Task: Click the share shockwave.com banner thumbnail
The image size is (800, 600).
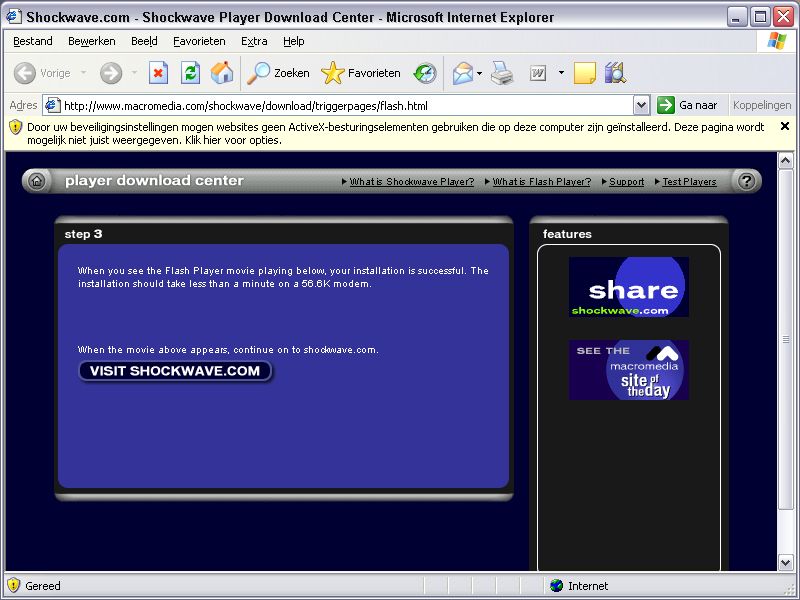Action: [x=628, y=287]
